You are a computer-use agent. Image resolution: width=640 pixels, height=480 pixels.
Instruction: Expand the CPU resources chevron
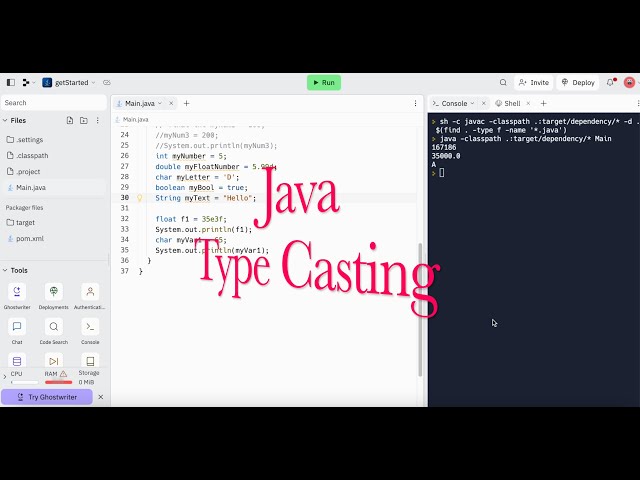[5, 377]
